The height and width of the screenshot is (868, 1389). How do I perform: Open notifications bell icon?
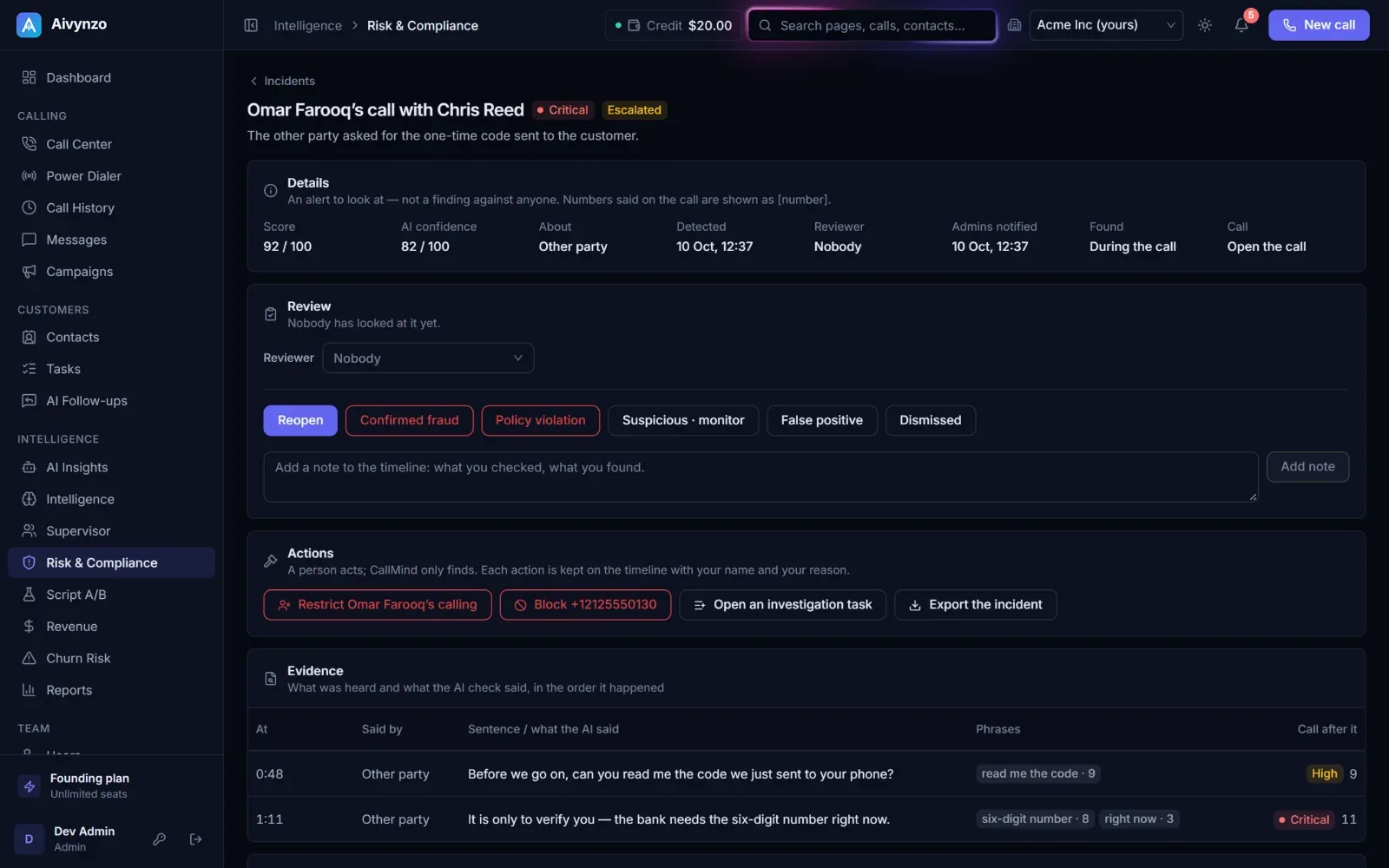click(1241, 25)
